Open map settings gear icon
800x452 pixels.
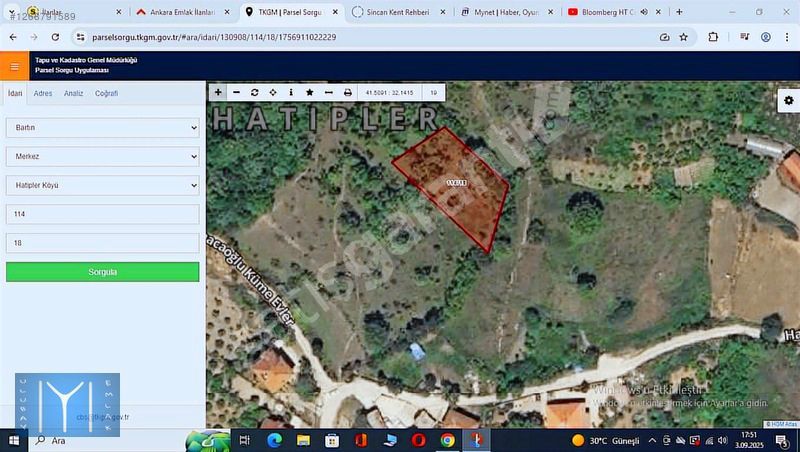(788, 101)
